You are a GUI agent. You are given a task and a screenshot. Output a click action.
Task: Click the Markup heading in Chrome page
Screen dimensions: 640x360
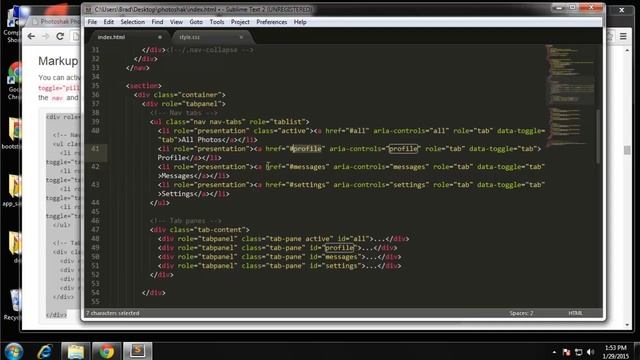(x=58, y=61)
